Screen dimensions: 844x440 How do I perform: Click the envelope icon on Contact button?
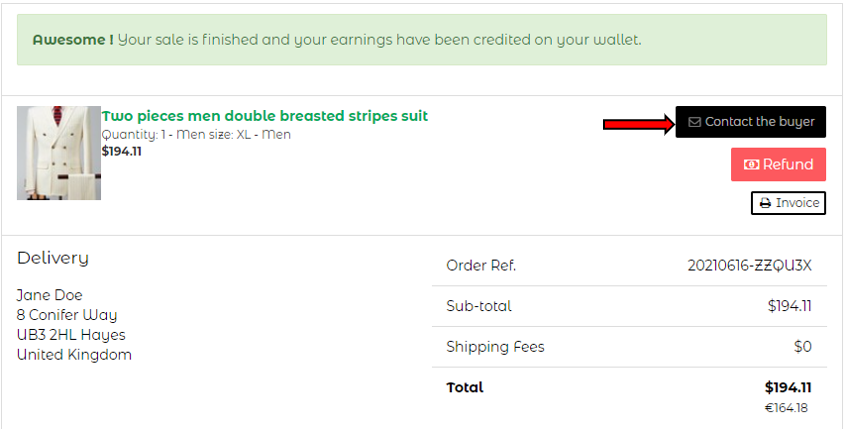coord(694,122)
